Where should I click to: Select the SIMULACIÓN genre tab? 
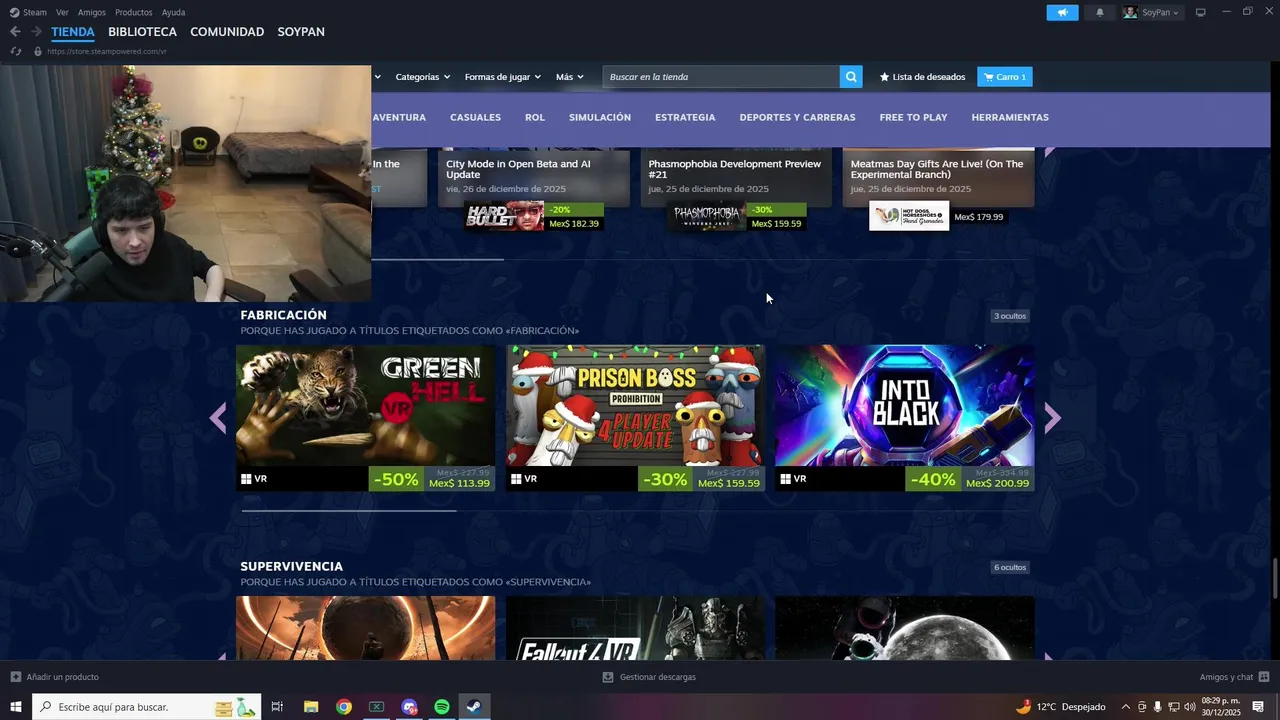[600, 117]
